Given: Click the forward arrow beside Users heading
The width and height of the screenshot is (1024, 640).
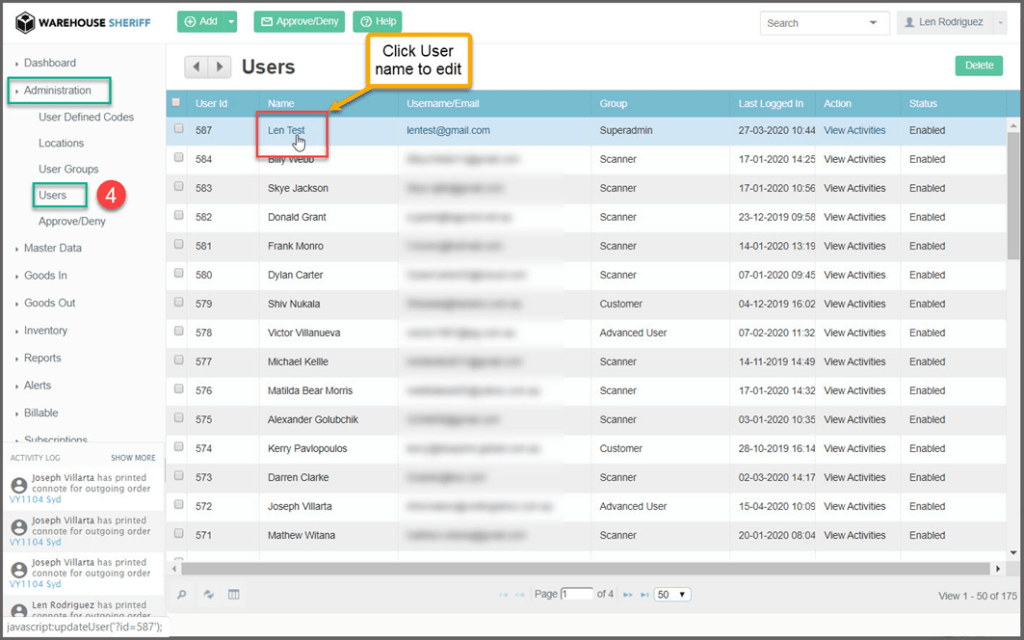Looking at the screenshot, I should 219,67.
